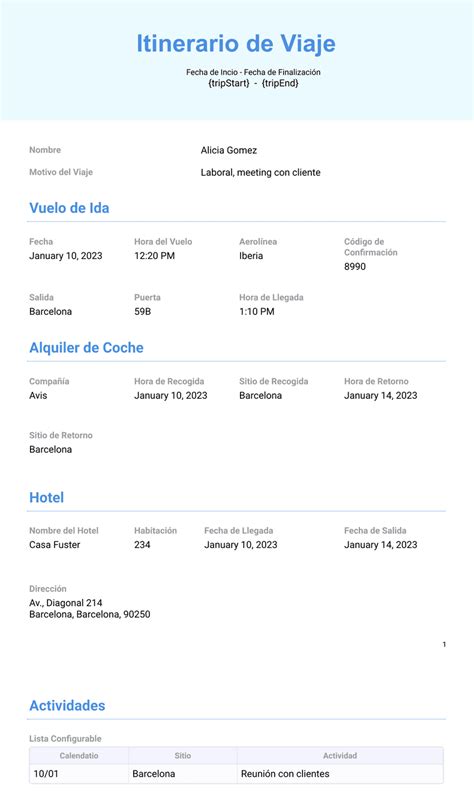
Task: Select the {tripEnd} placeholder text
Action: [280, 83]
